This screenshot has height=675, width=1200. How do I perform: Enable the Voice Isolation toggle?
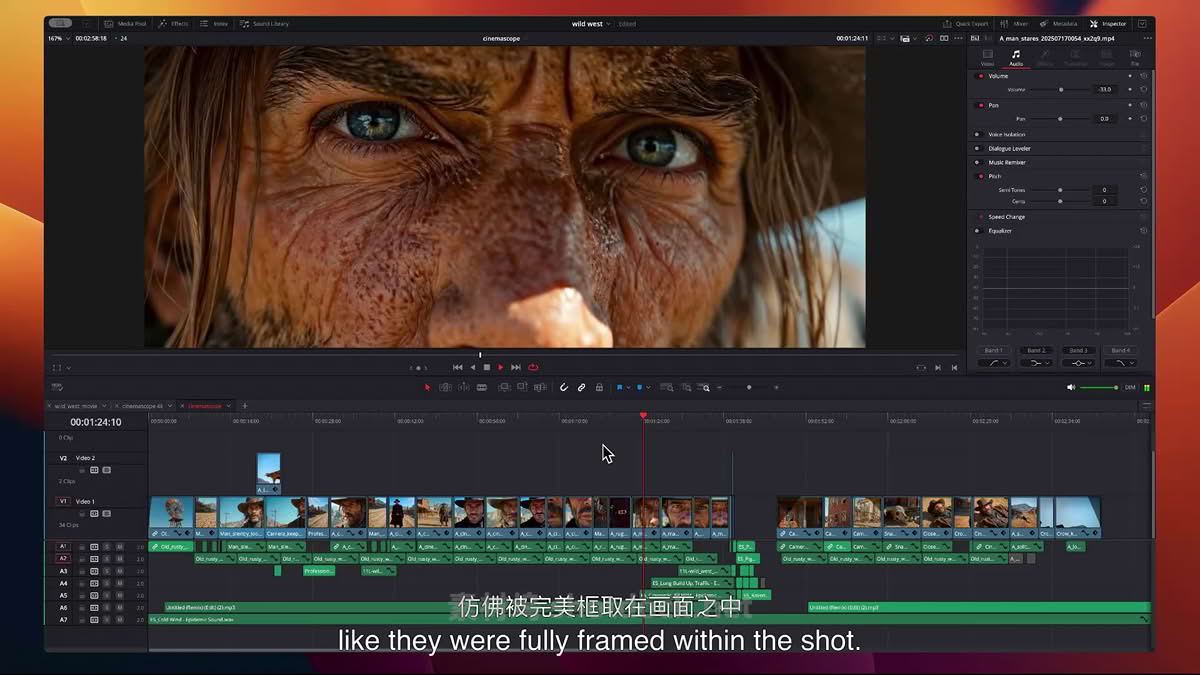977,134
